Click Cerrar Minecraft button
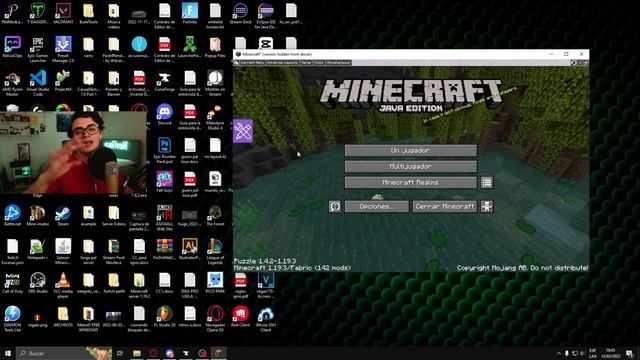The image size is (640, 360). (x=444, y=207)
